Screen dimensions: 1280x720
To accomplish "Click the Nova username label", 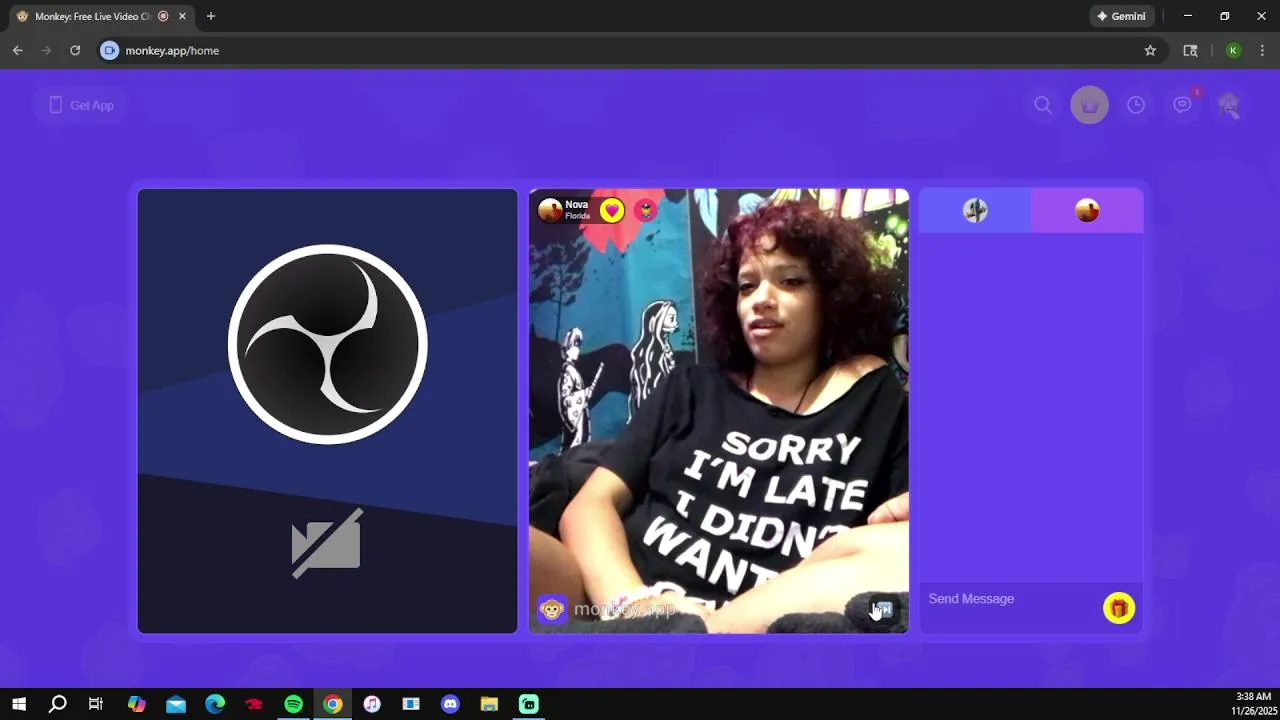I will 576,205.
